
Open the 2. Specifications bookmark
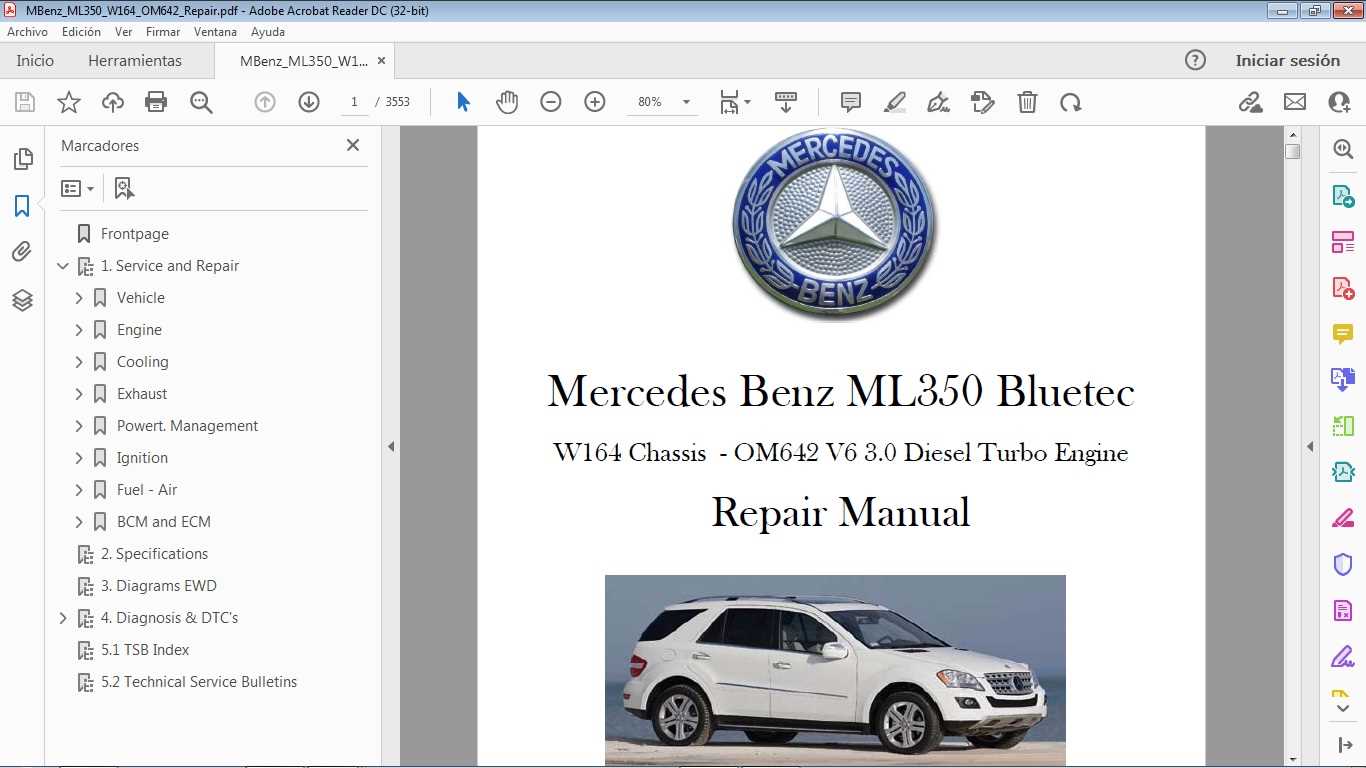click(x=154, y=554)
